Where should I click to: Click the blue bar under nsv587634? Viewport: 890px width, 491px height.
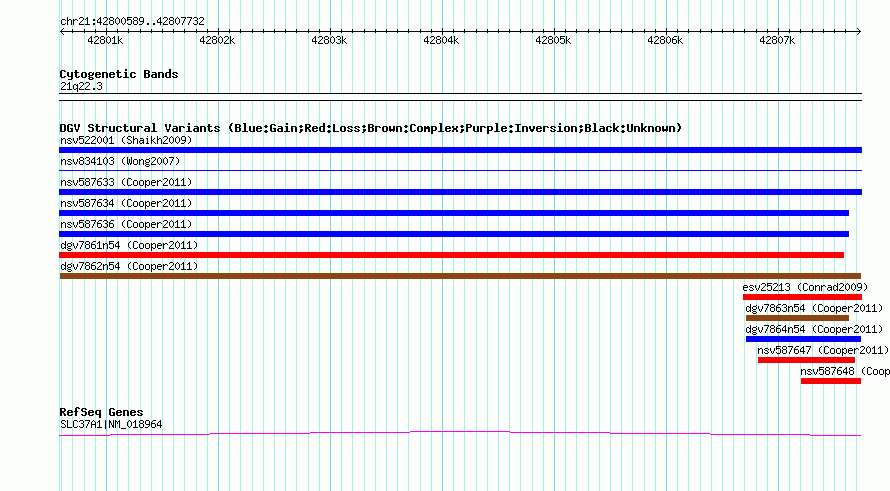(x=454, y=213)
